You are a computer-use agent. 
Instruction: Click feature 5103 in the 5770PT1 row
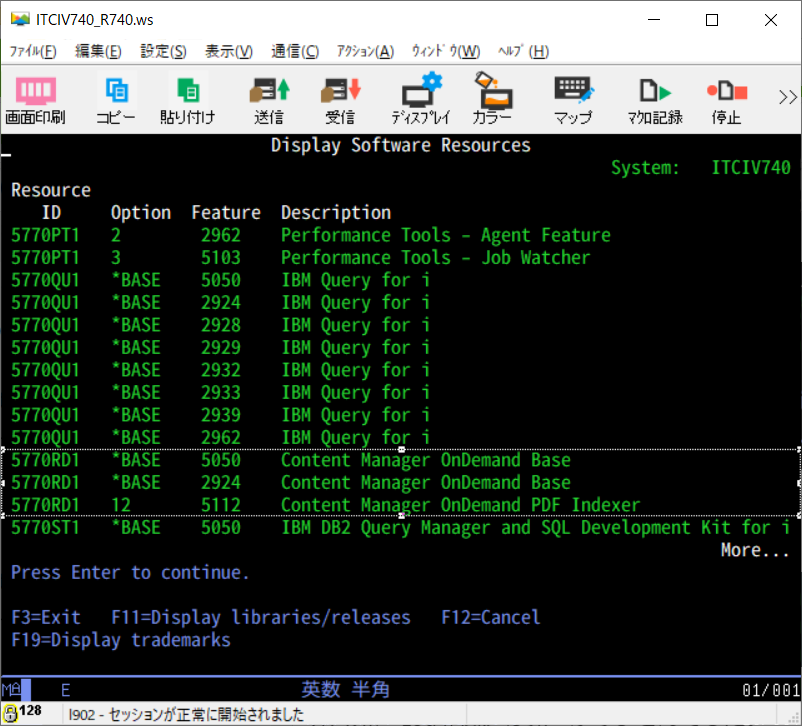click(x=220, y=257)
